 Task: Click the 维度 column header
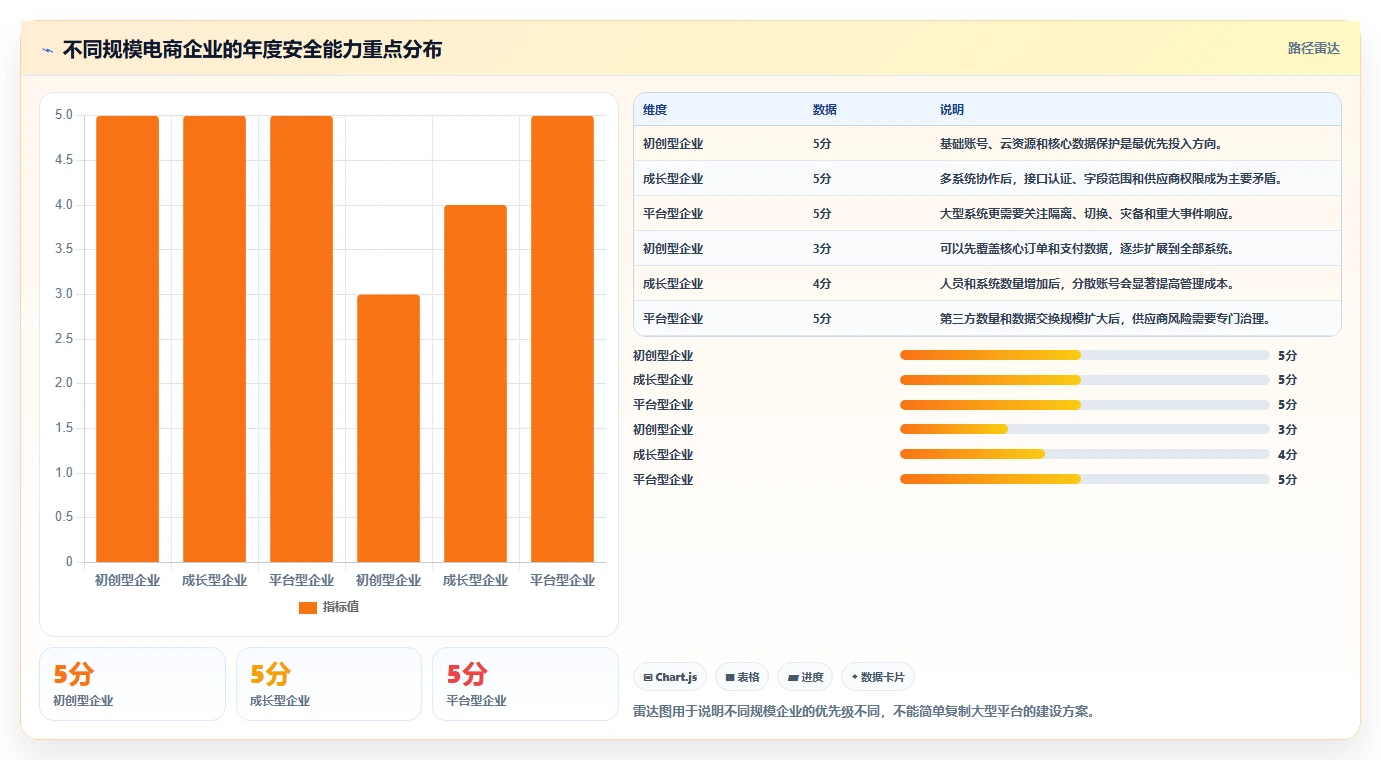[655, 109]
